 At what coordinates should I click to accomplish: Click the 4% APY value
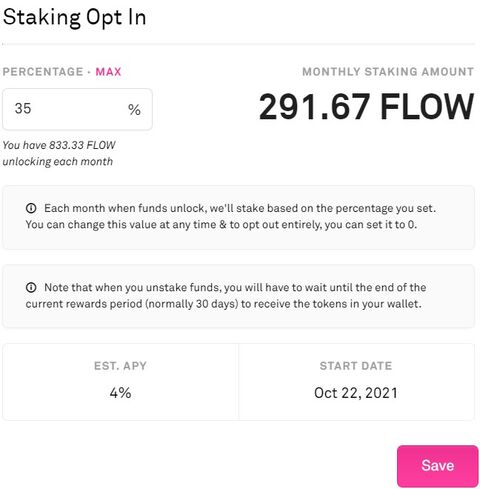[x=120, y=393]
